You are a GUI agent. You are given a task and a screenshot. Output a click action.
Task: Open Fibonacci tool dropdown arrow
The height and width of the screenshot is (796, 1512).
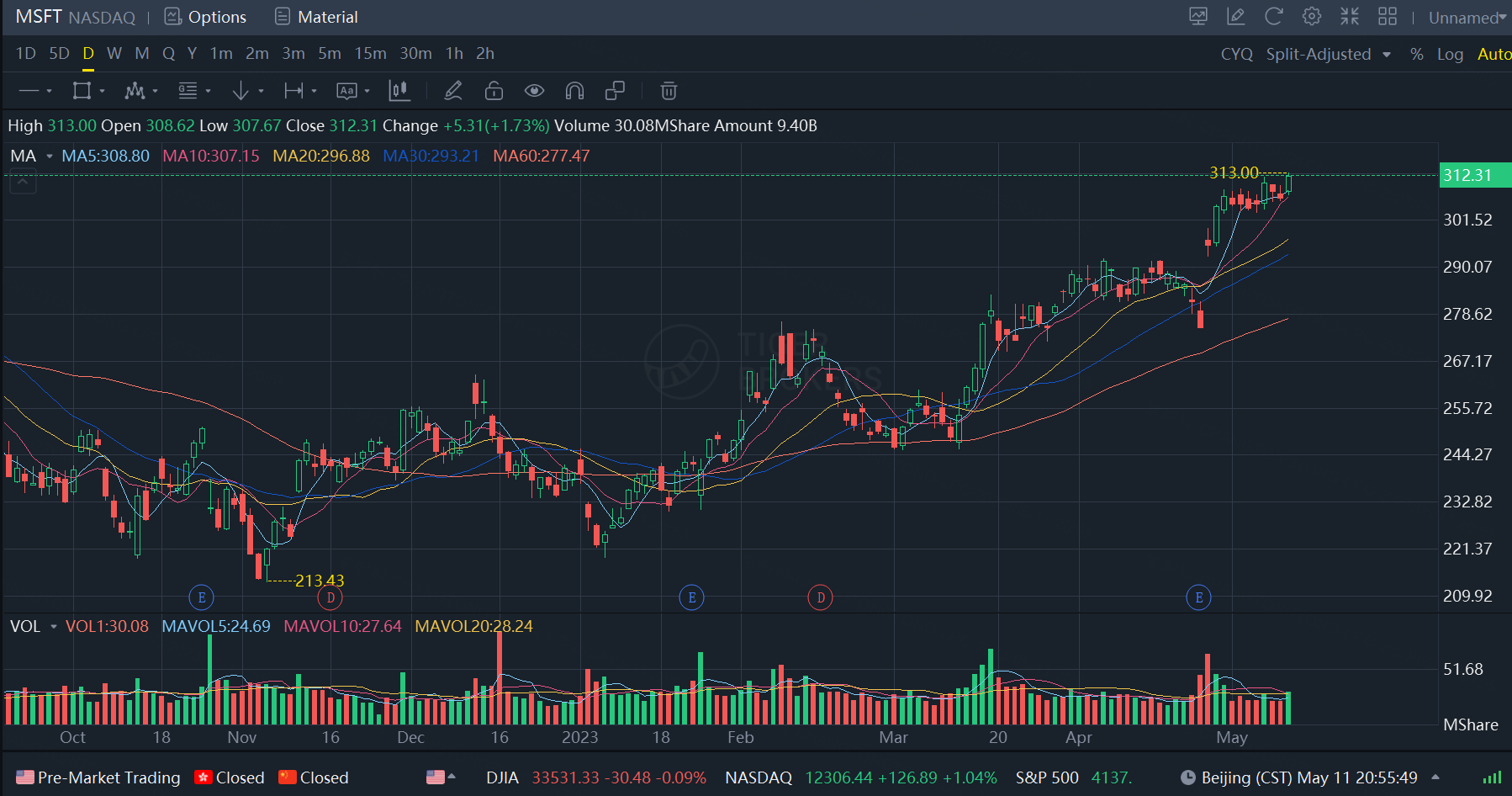point(209,91)
